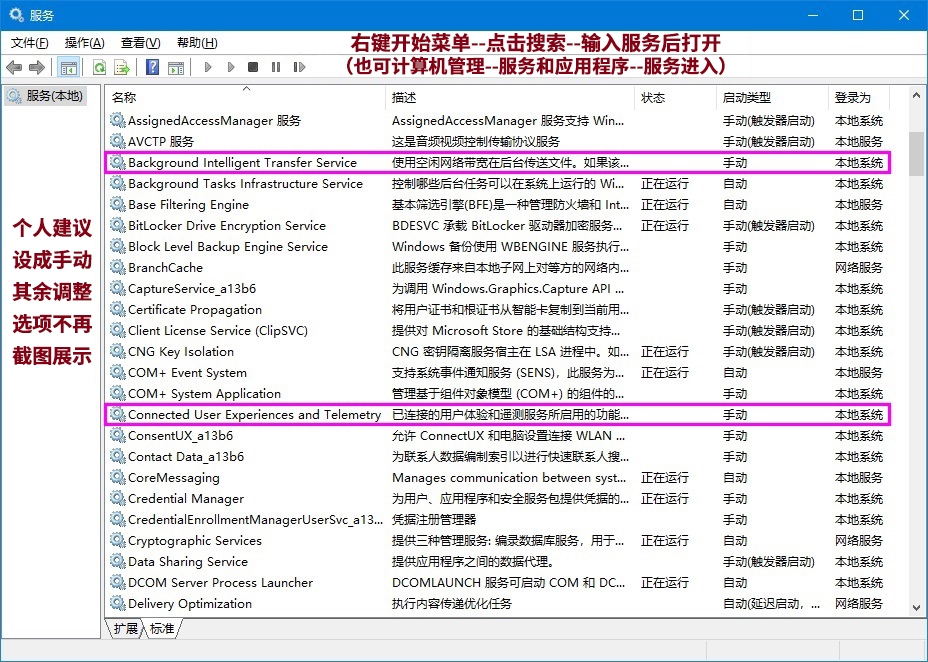Open Help from the toolbar question mark
Image resolution: width=928 pixels, height=662 pixels.
tap(153, 67)
